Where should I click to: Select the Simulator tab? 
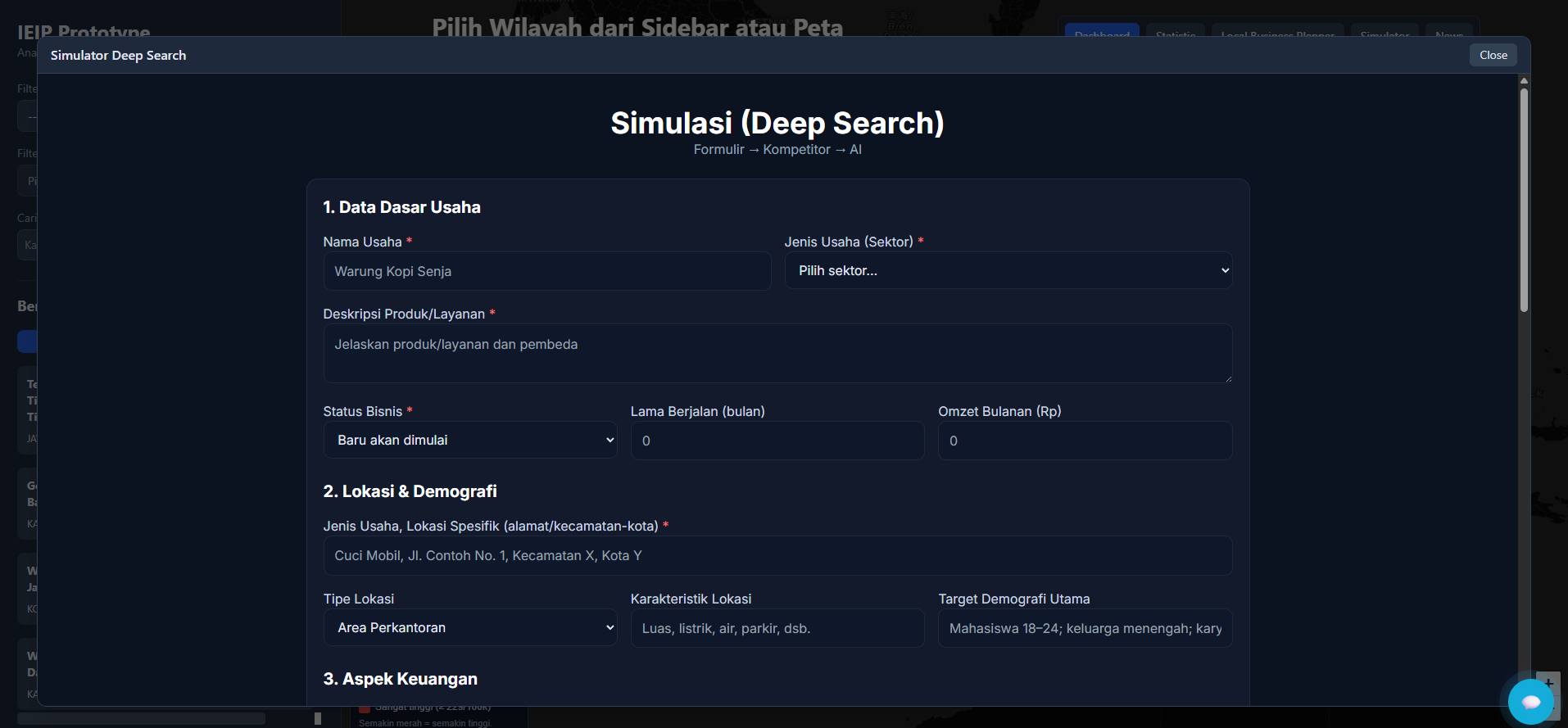[1384, 31]
